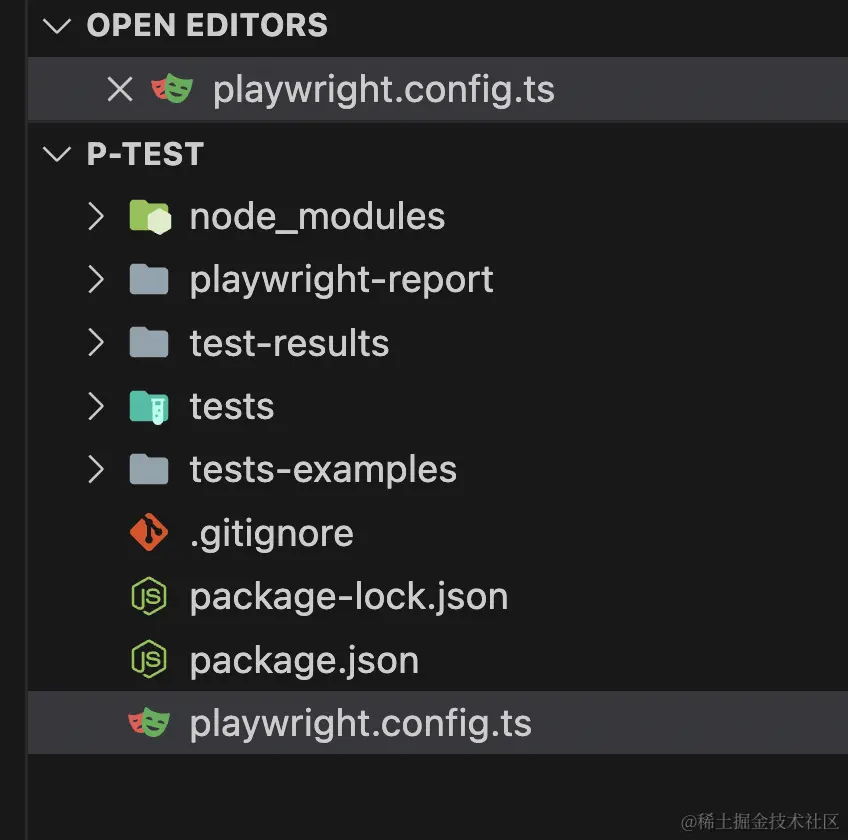Image resolution: width=848 pixels, height=840 pixels.
Task: Close the playwright.config.ts open editor
Action: point(120,90)
